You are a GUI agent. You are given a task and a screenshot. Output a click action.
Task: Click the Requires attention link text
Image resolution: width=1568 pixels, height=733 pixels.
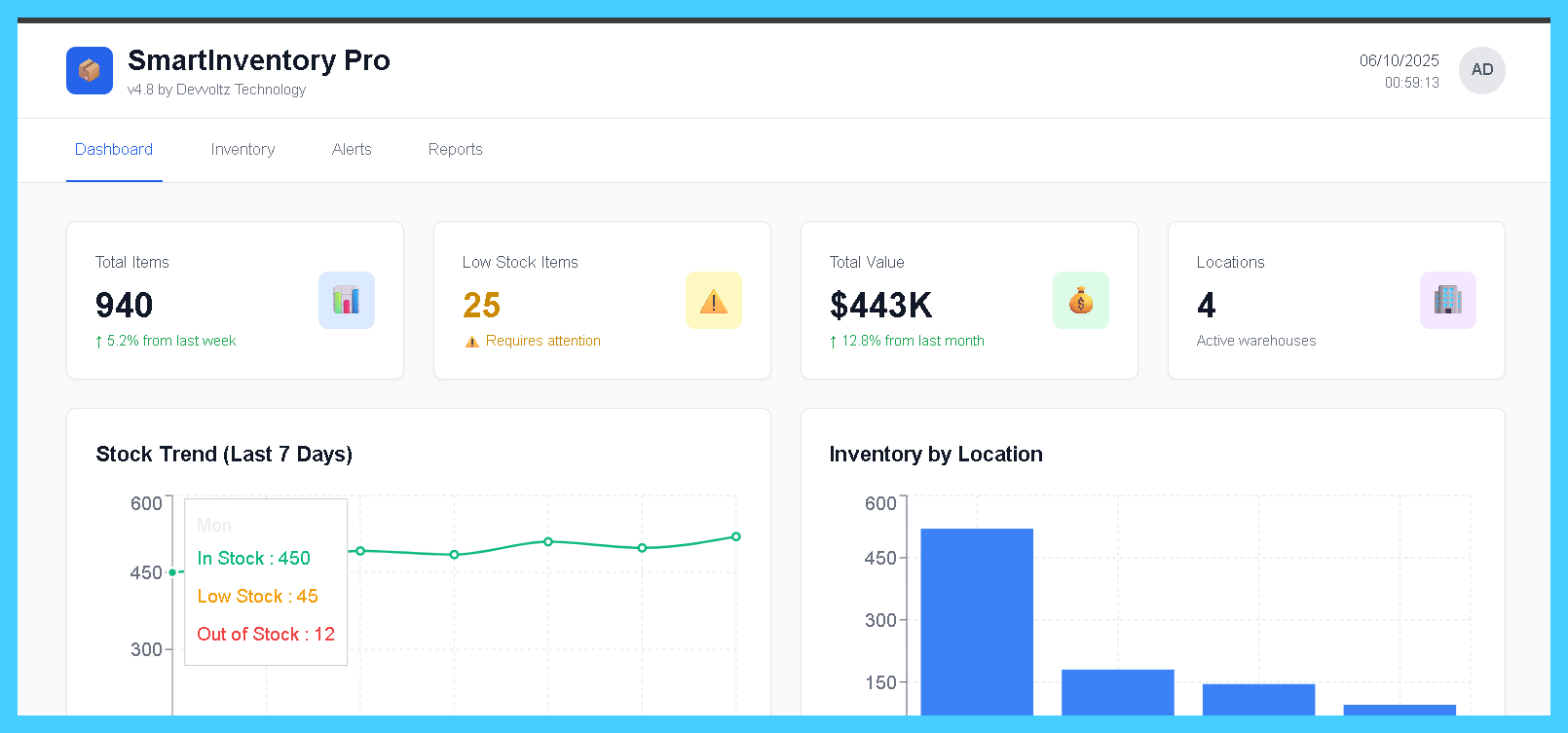(542, 341)
